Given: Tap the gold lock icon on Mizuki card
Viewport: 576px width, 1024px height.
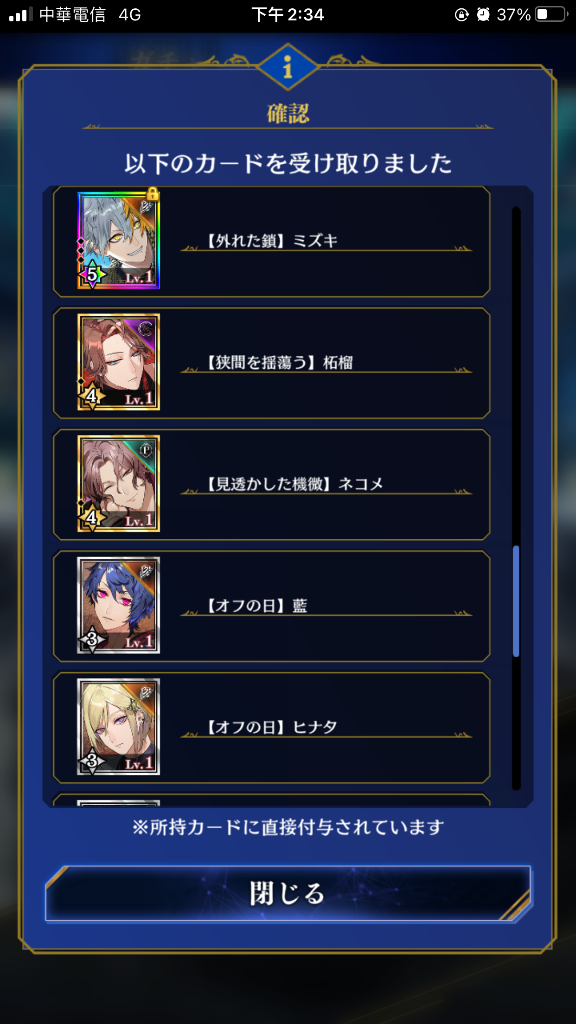Looking at the screenshot, I should 152,193.
